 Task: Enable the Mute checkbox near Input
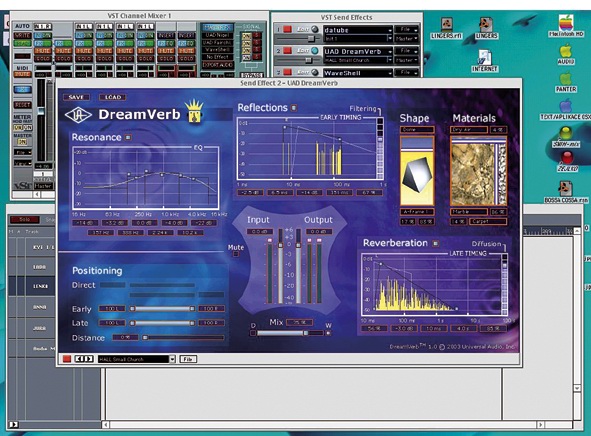(236, 254)
